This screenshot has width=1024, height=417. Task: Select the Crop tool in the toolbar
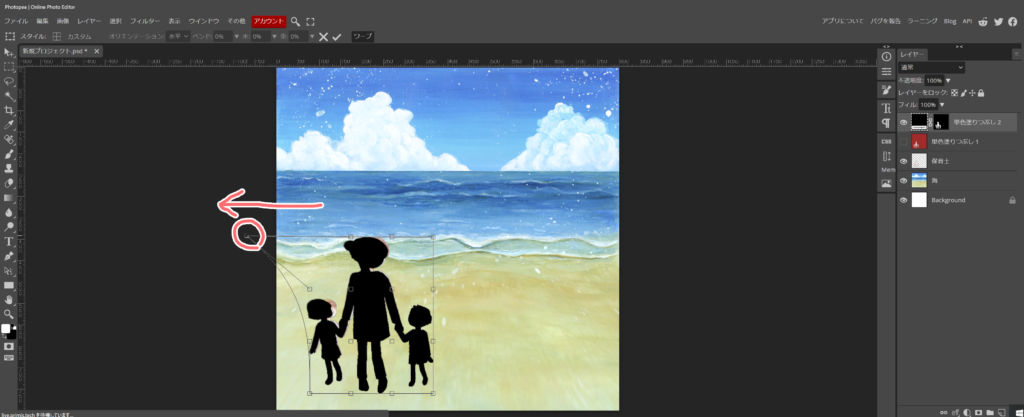(9, 110)
